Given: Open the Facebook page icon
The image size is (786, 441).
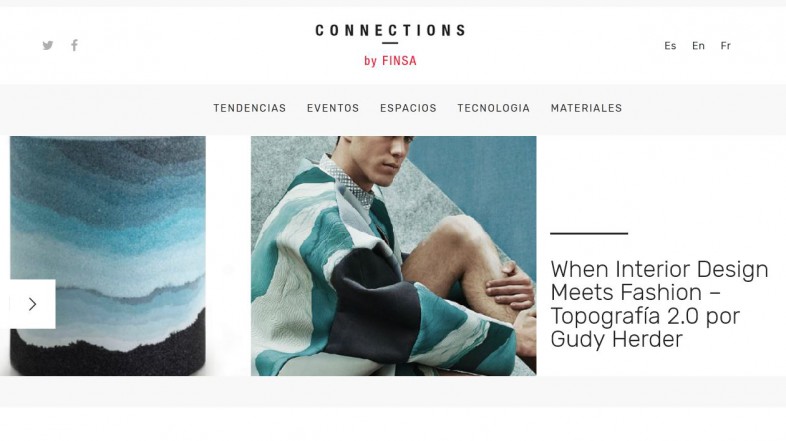Looking at the screenshot, I should (74, 45).
